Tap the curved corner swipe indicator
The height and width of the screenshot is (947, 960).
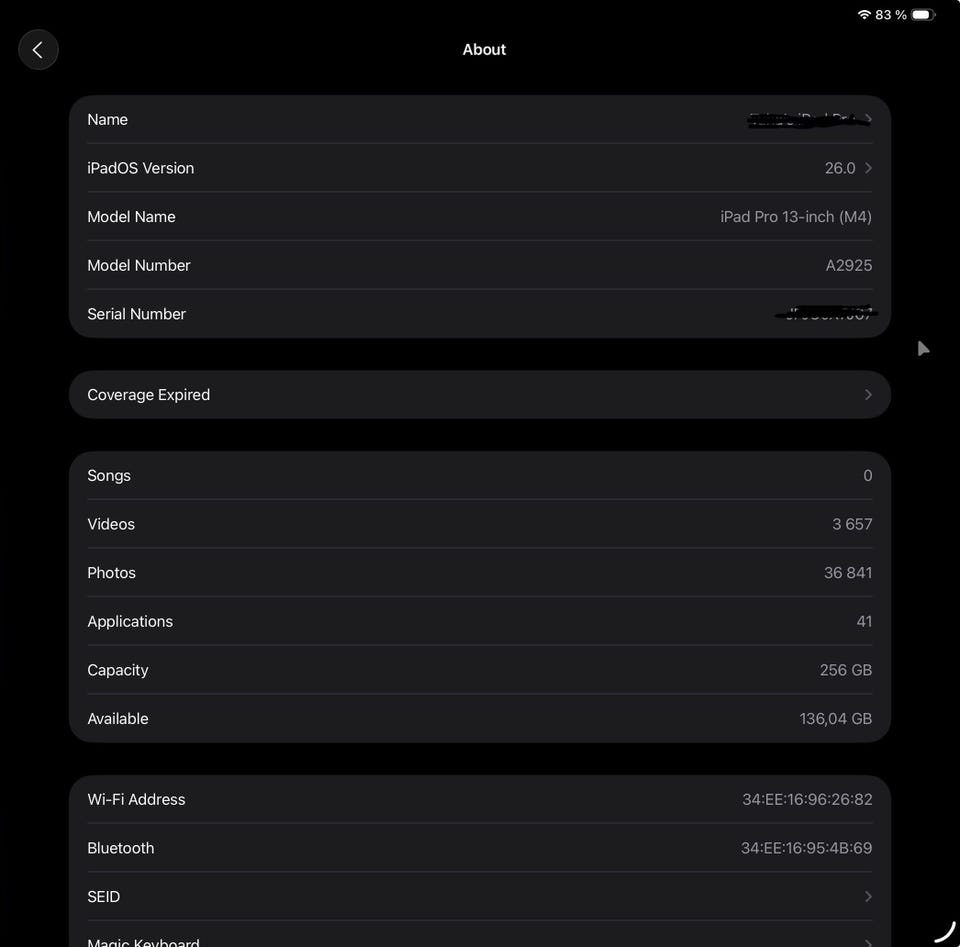(945, 932)
